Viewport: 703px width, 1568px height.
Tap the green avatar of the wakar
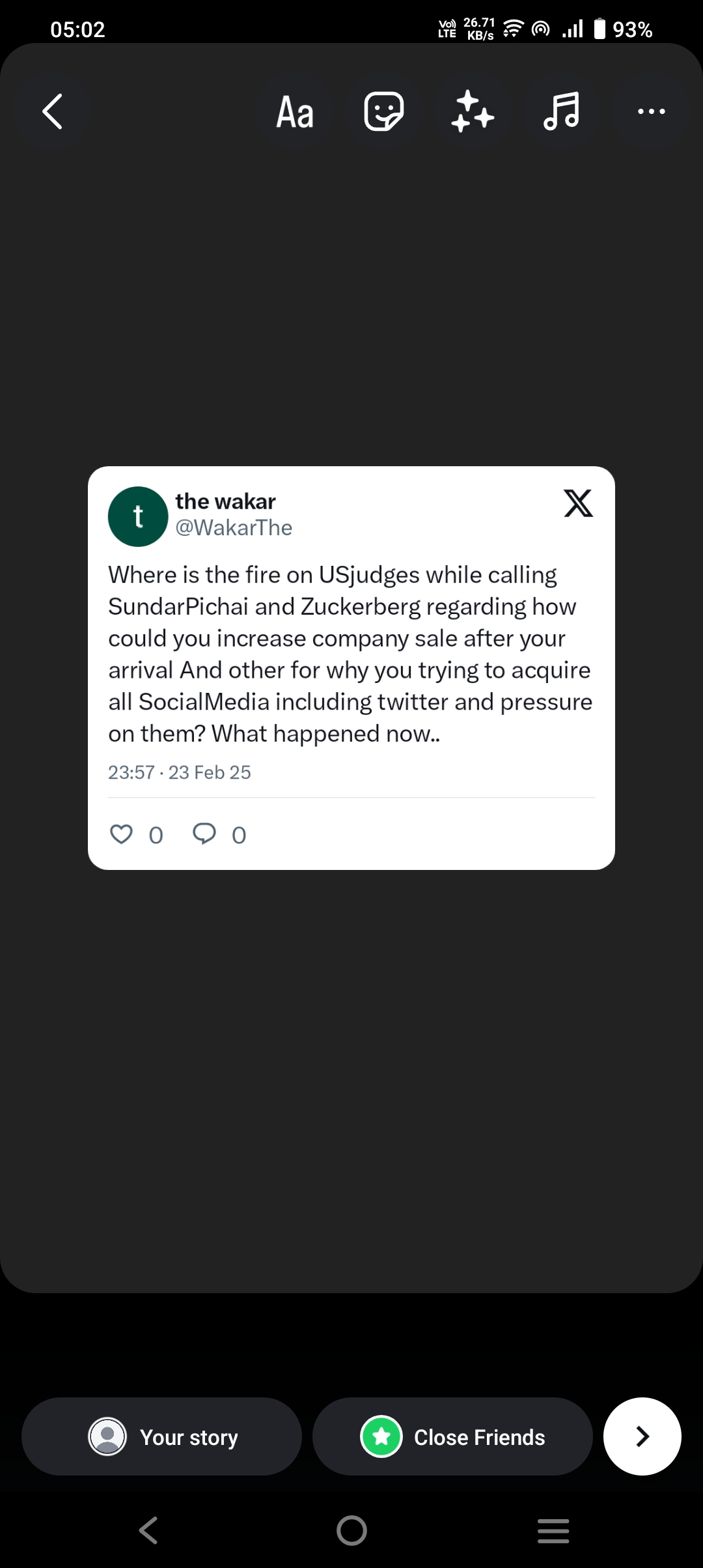[138, 516]
